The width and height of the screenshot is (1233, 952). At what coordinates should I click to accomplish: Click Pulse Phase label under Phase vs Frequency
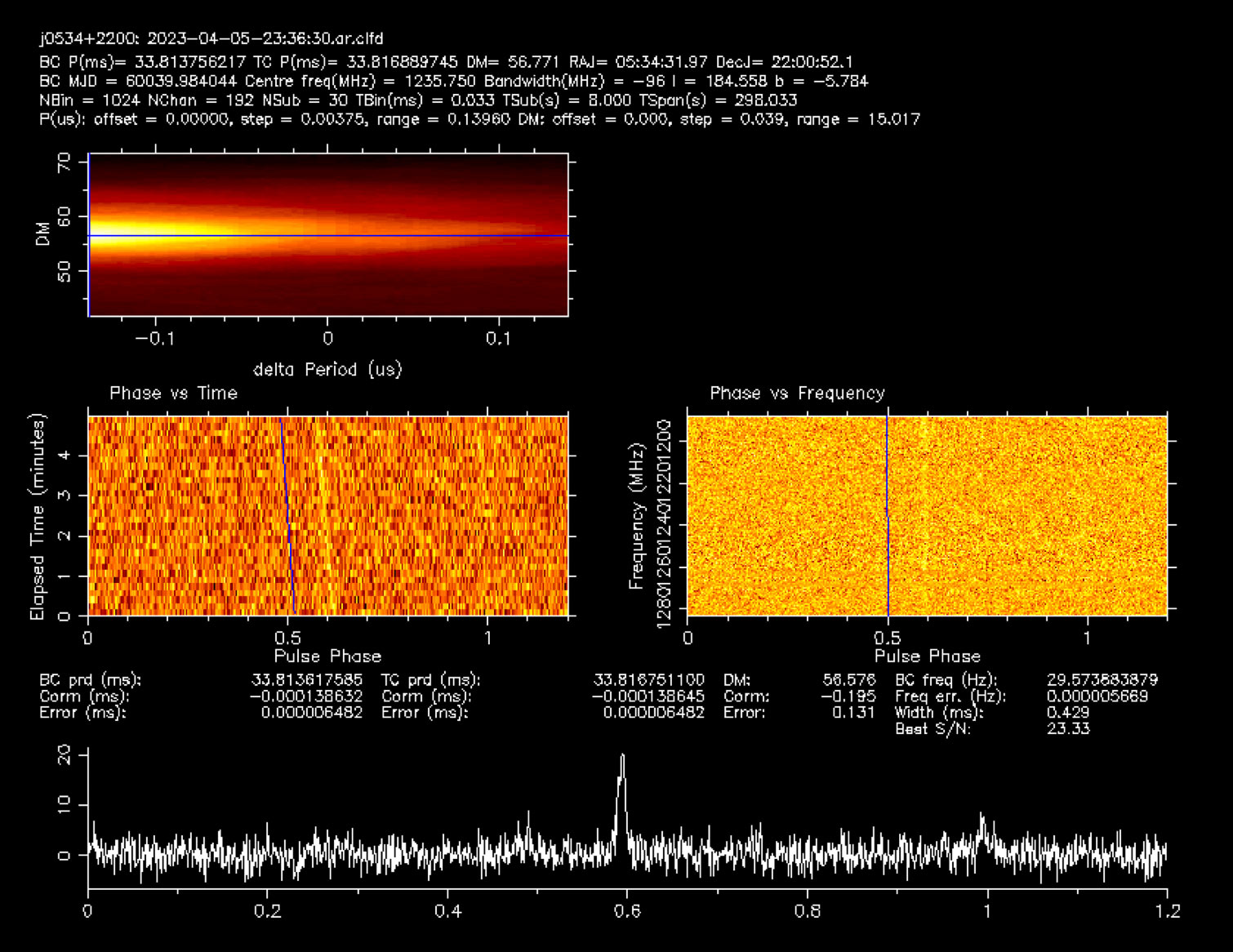click(x=927, y=656)
